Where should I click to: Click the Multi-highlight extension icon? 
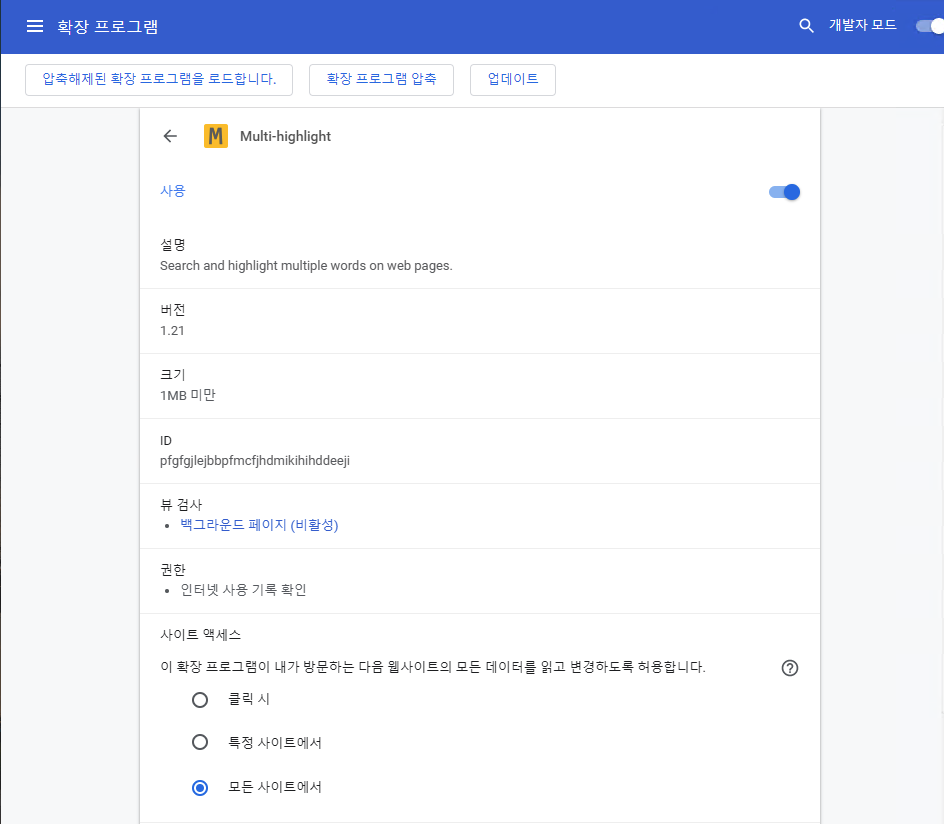point(215,135)
